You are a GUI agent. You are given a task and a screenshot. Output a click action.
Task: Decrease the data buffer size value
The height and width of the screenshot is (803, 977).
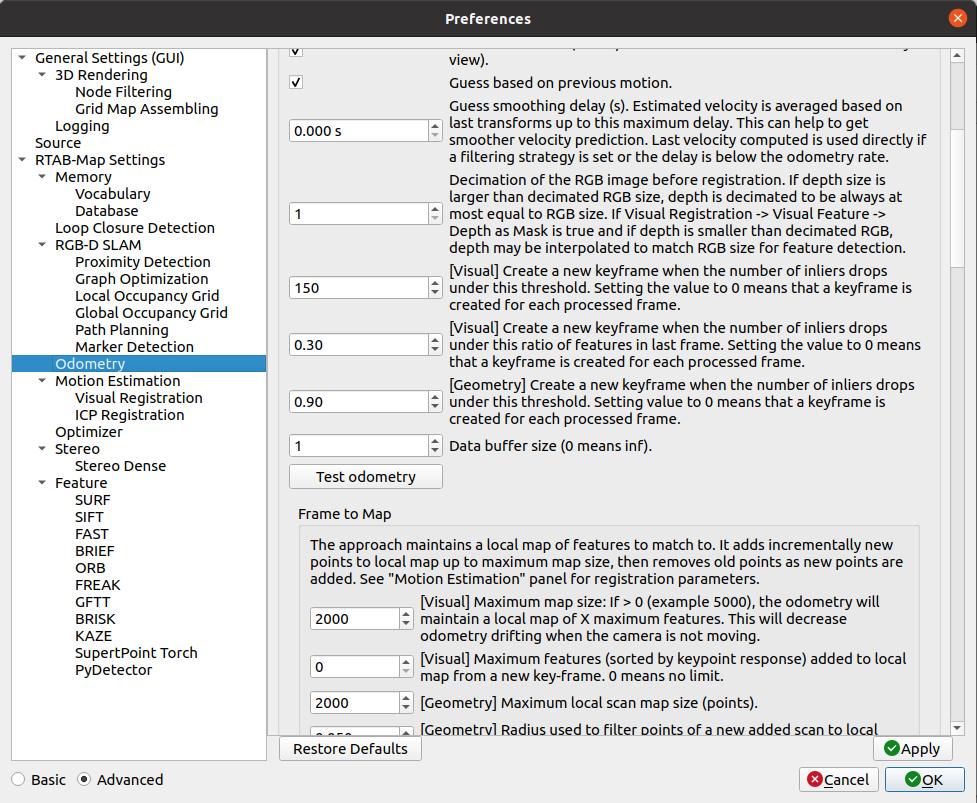pos(435,451)
